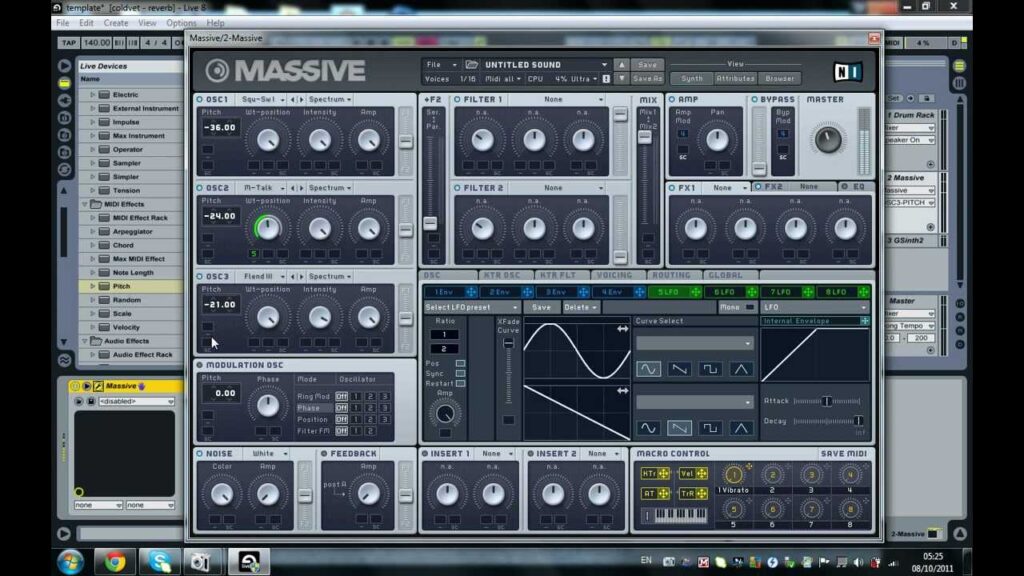Open OSC1 wavetable dropdown showing Squ-Sw1
Viewport: 1024px width, 576px height.
258,100
